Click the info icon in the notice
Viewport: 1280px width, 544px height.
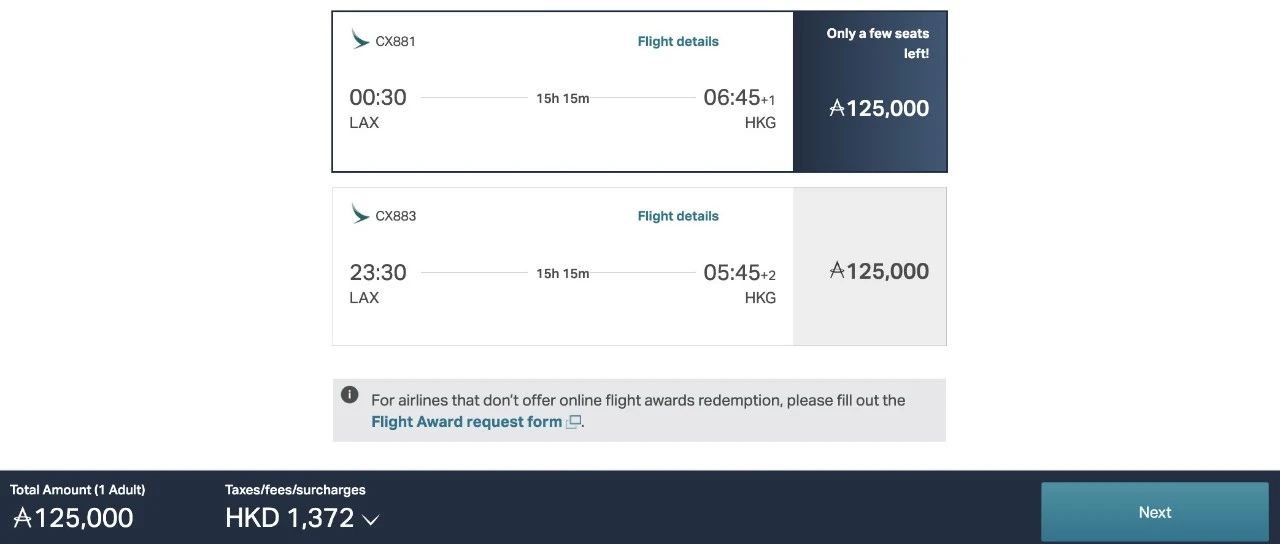point(349,395)
